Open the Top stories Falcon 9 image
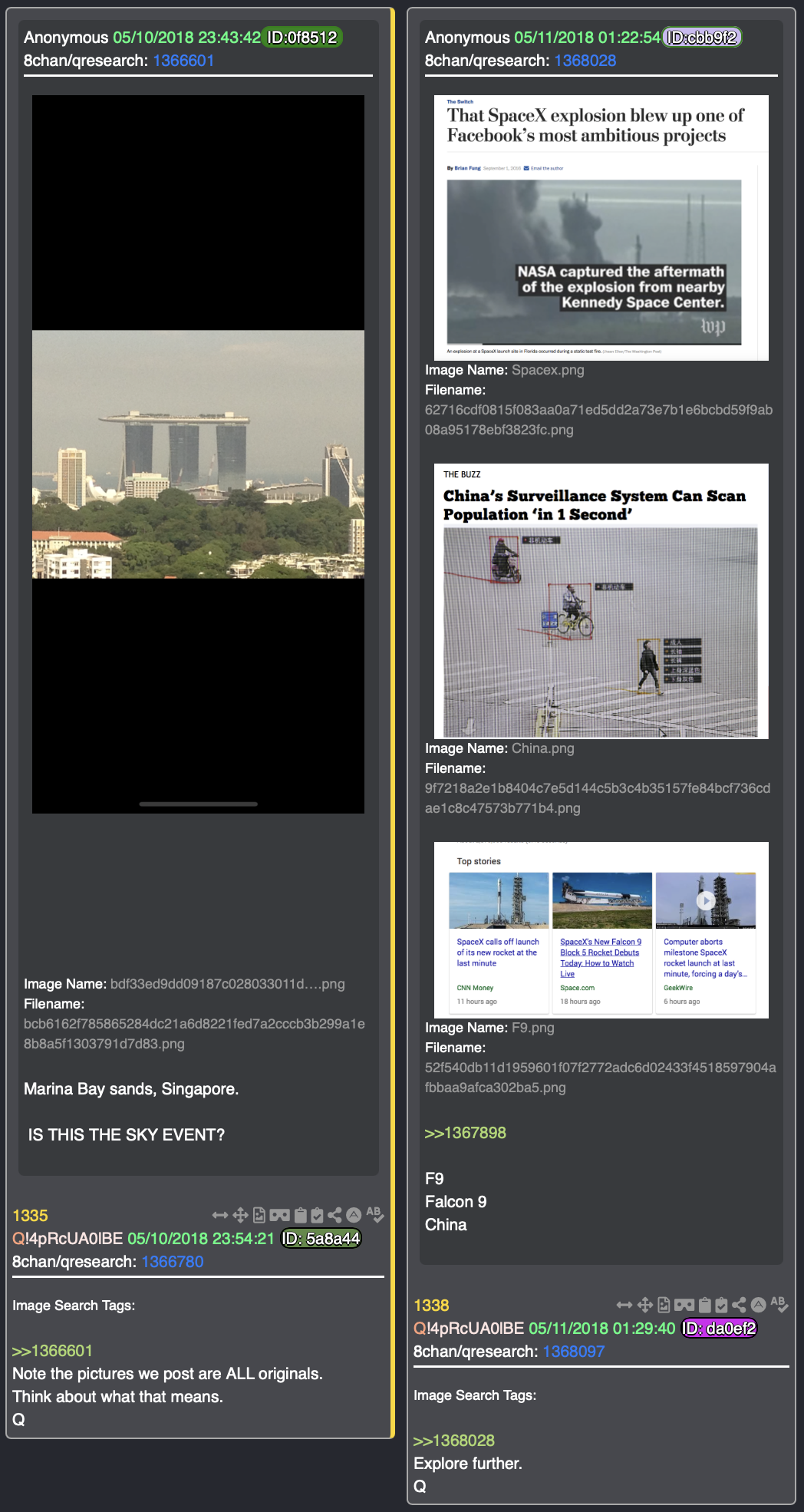 601,930
